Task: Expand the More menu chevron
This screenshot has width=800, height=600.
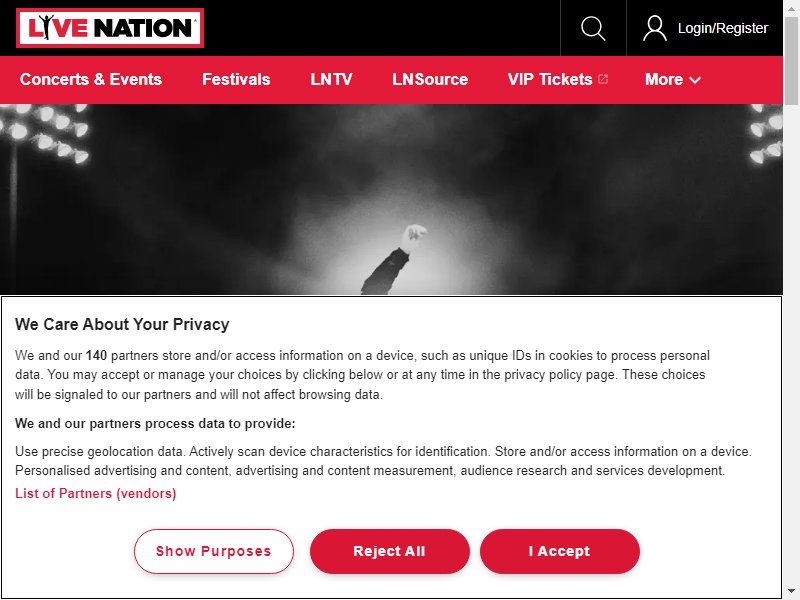Action: pos(695,80)
